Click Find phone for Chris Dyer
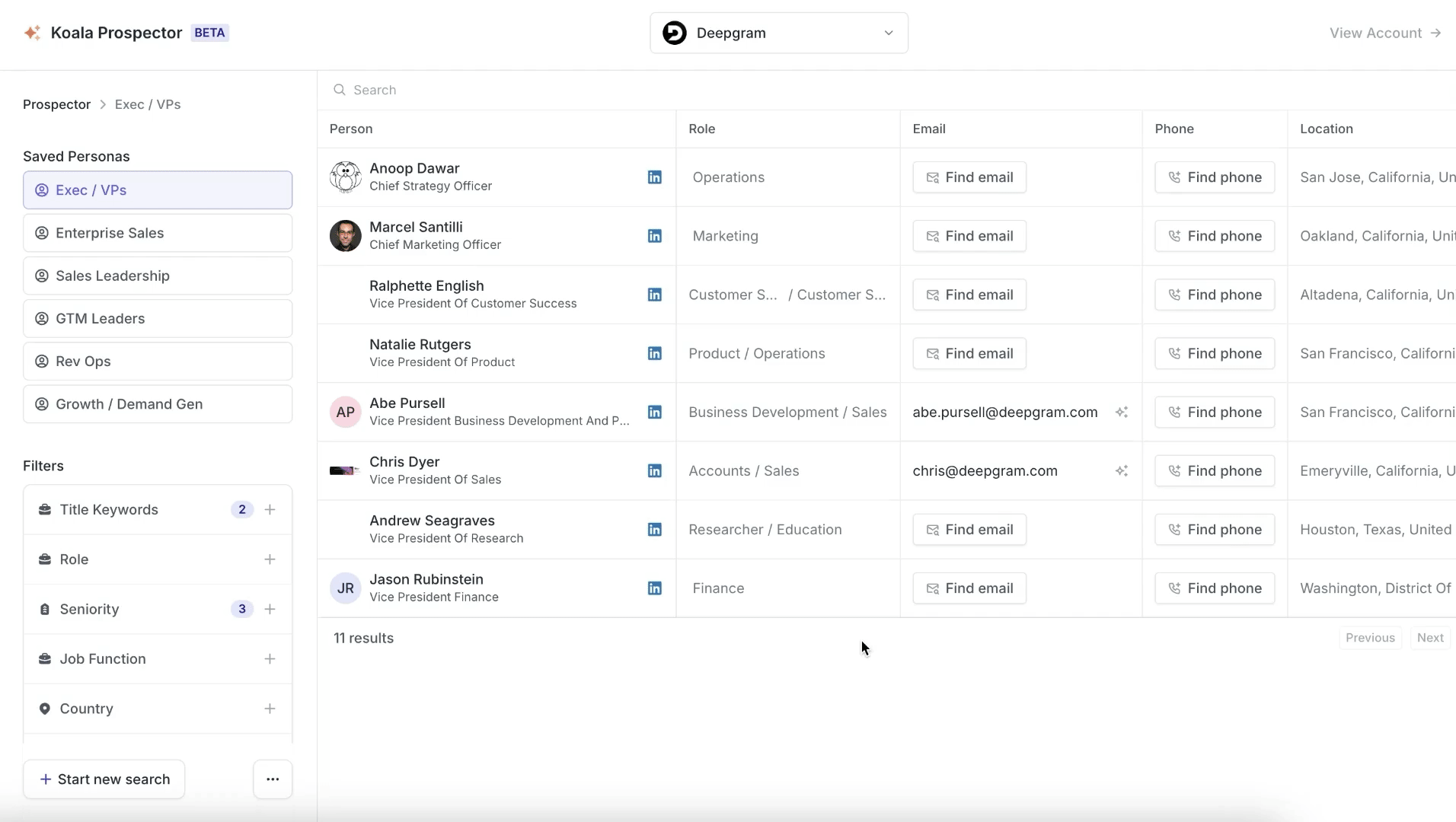Screen dimensions: 1456x822 pos(1215,471)
